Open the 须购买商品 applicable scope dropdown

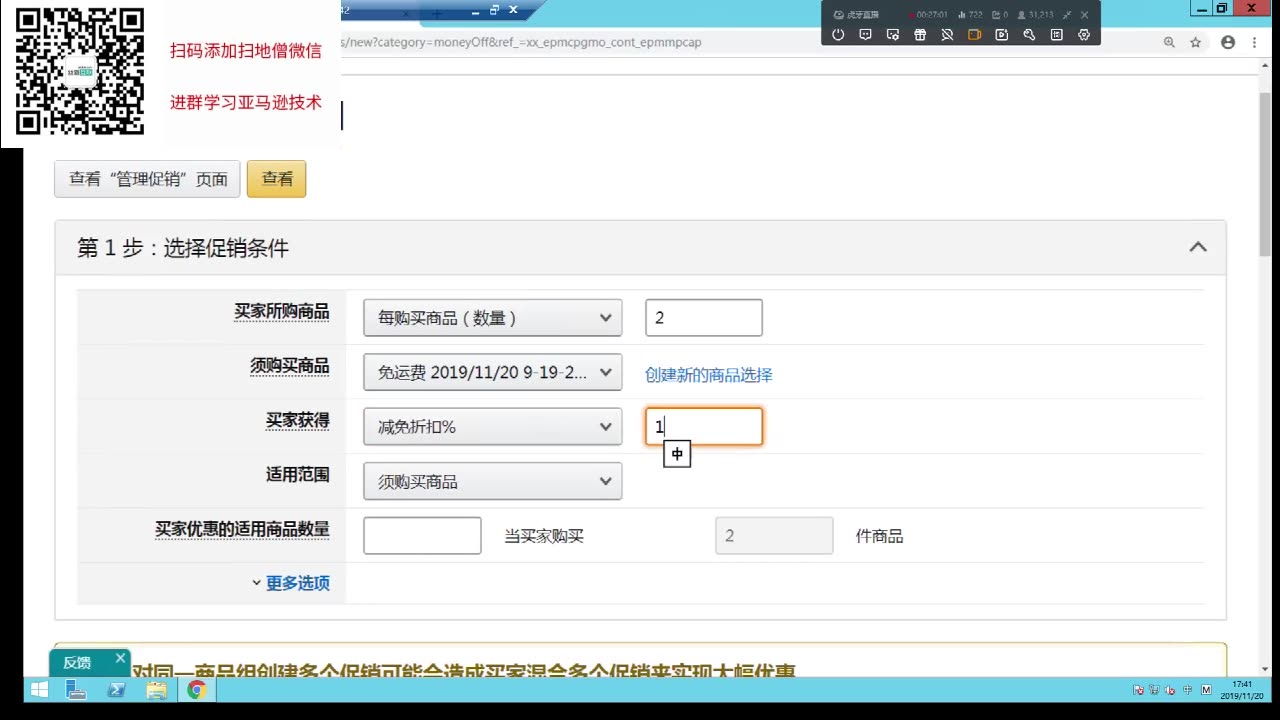(x=492, y=481)
